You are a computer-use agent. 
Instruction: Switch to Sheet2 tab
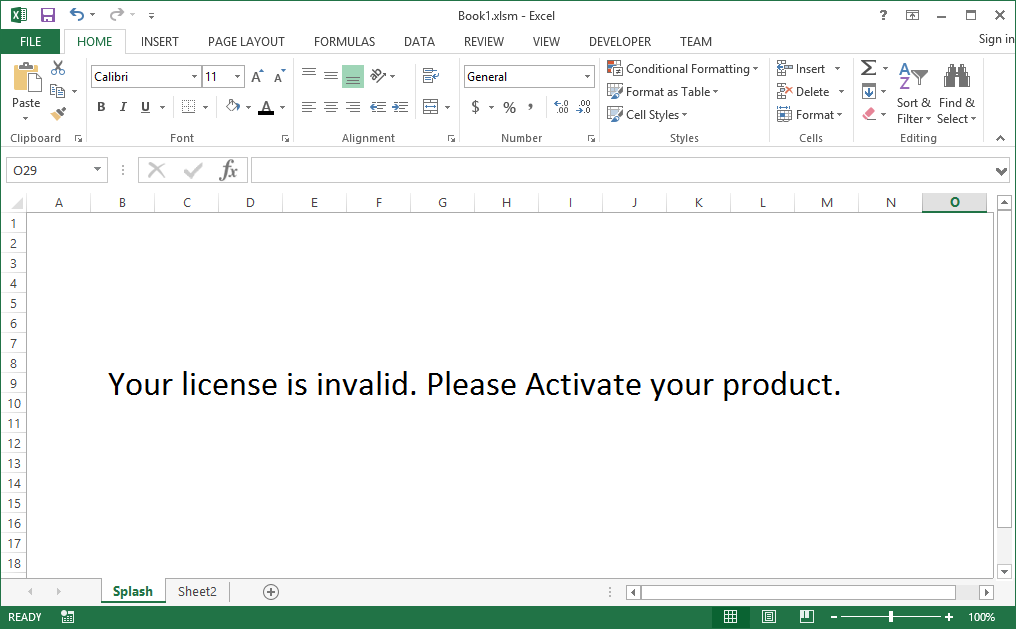coord(197,591)
